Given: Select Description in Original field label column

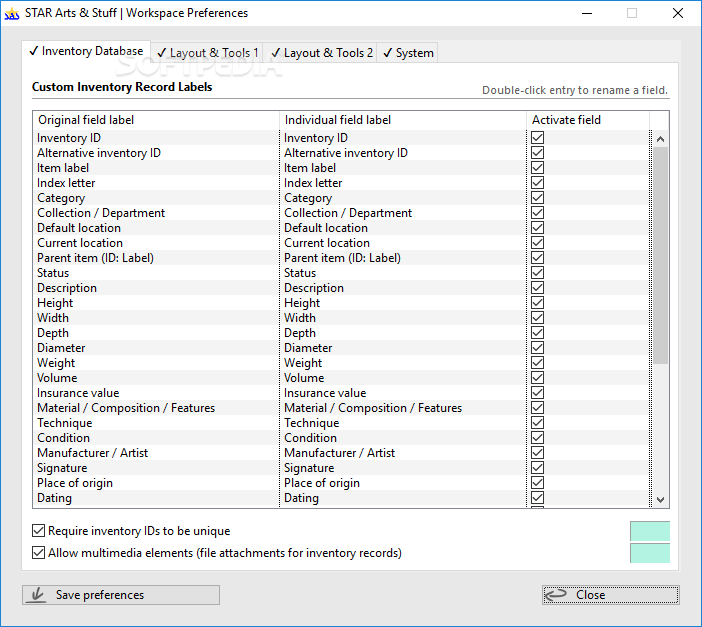Looking at the screenshot, I should tap(67, 288).
